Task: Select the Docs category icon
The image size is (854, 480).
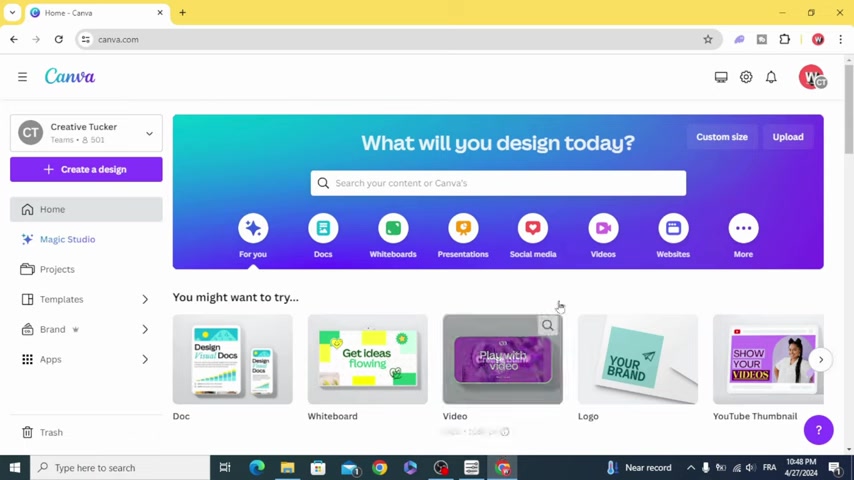Action: 323,228
